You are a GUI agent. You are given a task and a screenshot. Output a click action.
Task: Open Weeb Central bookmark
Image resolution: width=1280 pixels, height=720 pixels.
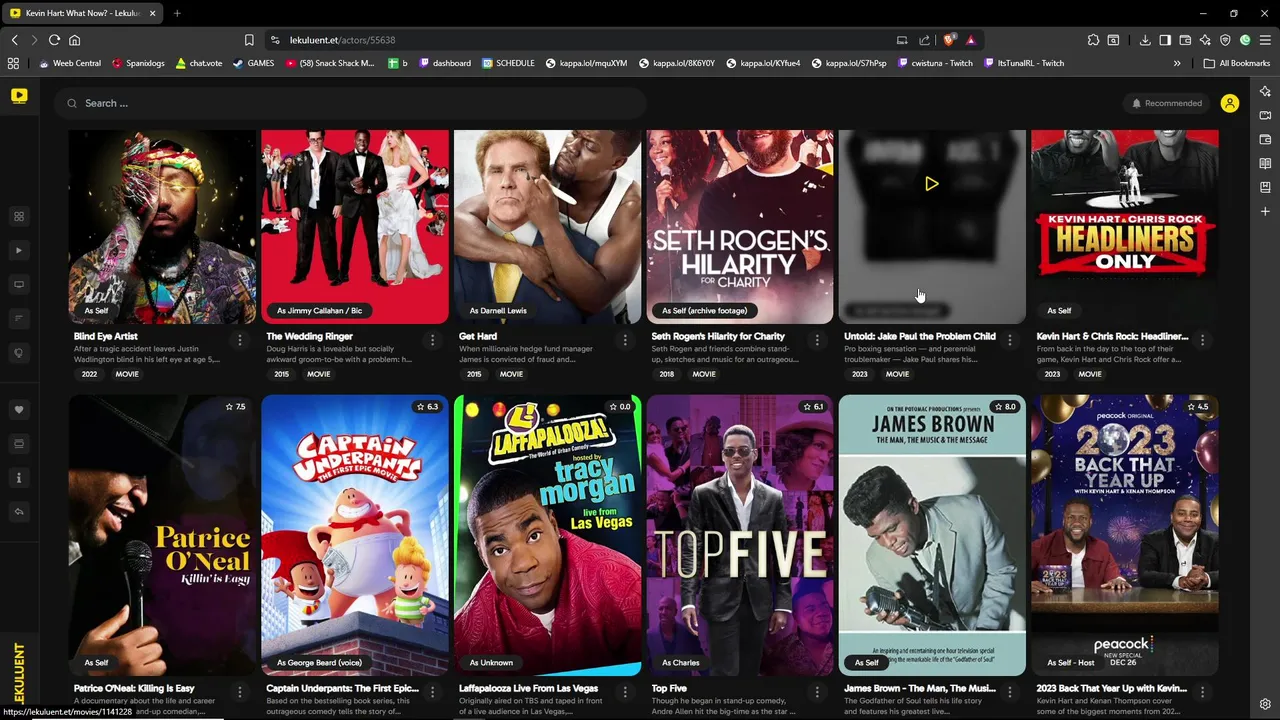pyautogui.click(x=70, y=63)
